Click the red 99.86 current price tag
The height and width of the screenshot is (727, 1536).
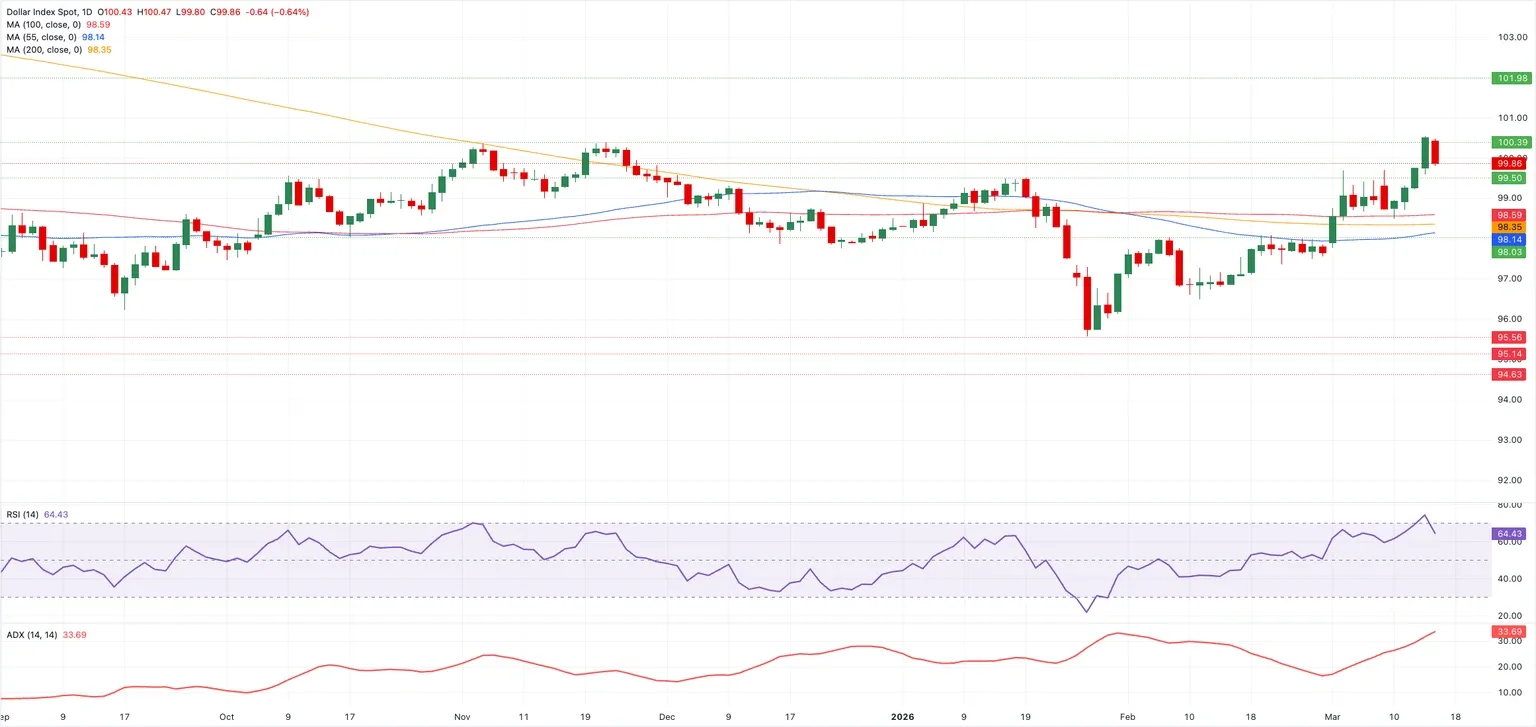pyautogui.click(x=1510, y=163)
